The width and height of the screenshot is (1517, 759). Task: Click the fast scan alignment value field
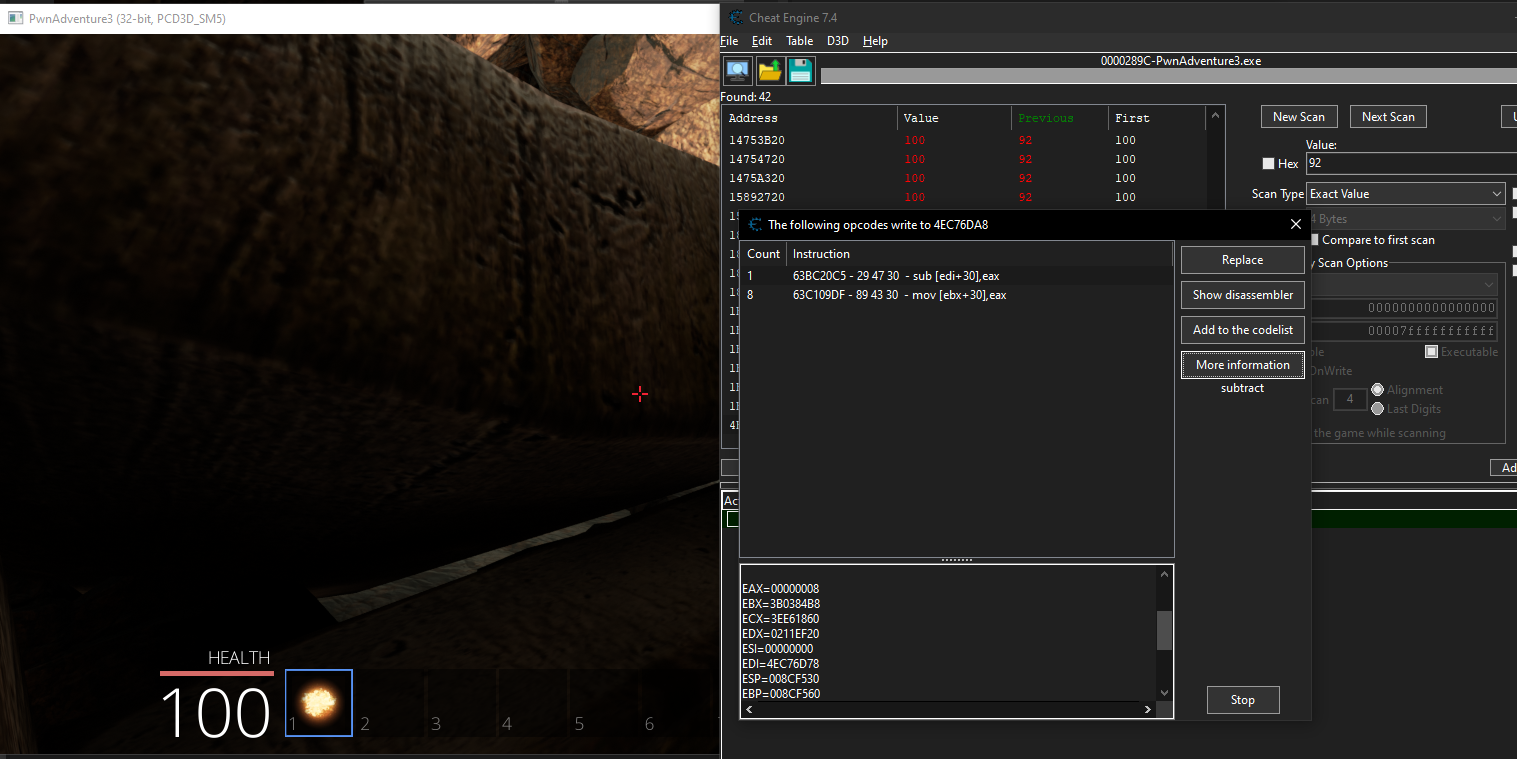pyautogui.click(x=1350, y=400)
